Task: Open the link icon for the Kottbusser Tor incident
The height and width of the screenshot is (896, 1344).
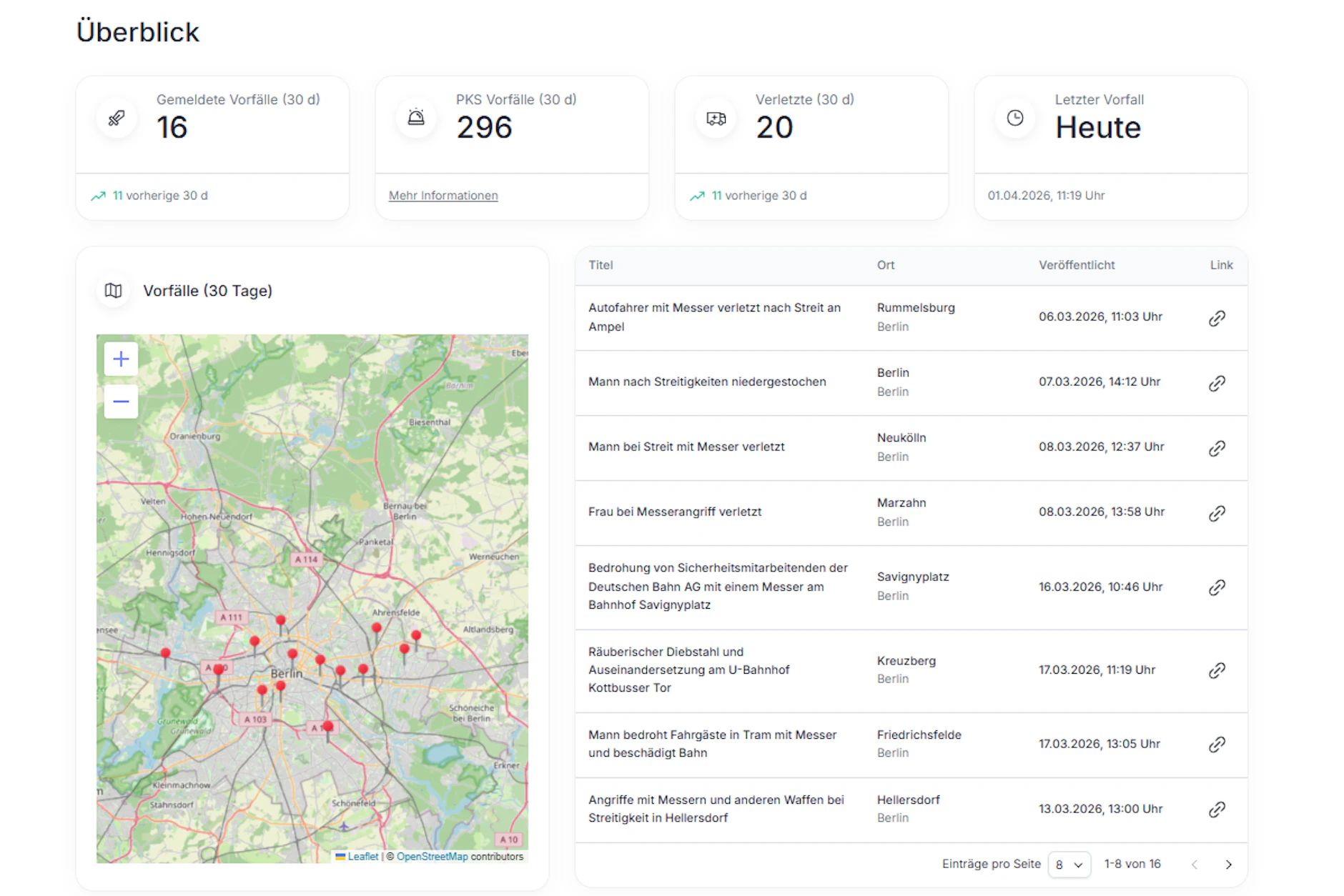Action: pos(1217,670)
